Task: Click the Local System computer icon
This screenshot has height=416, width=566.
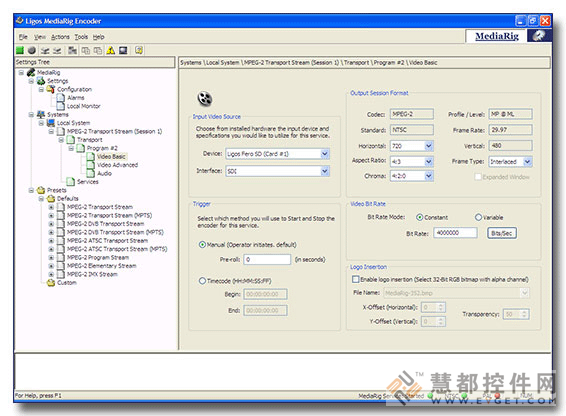Action: pos(51,123)
